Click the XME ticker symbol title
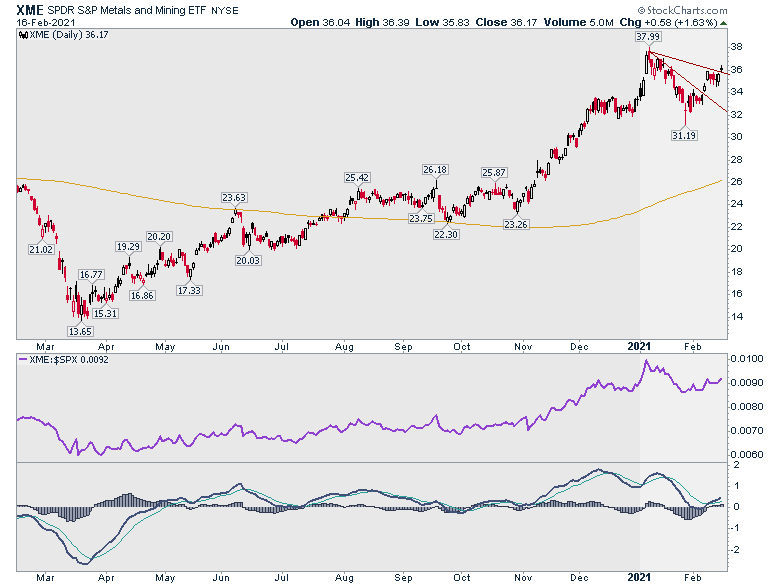The height and width of the screenshot is (586, 780). click(30, 10)
